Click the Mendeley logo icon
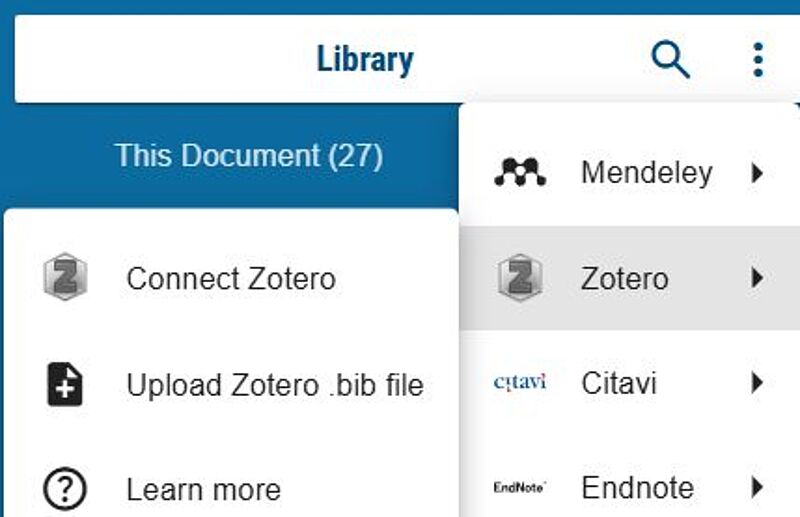 coord(520,173)
